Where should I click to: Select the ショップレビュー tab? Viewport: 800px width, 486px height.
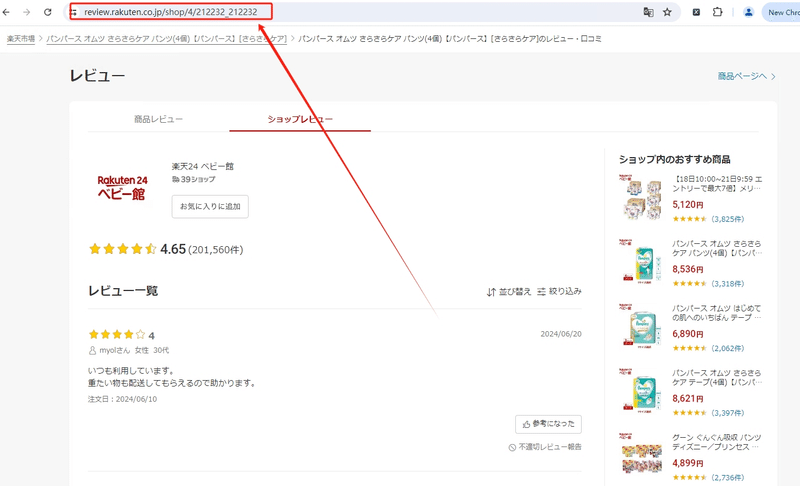pos(300,119)
